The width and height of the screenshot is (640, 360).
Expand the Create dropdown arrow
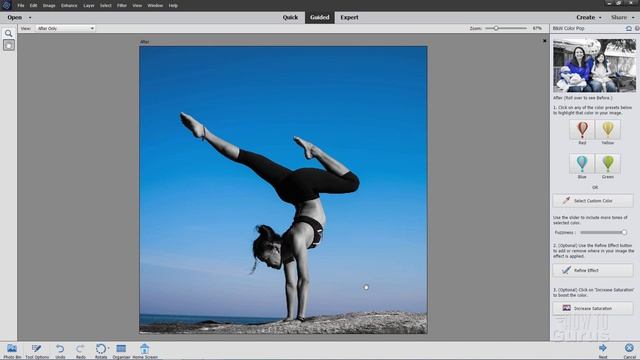[x=600, y=18]
